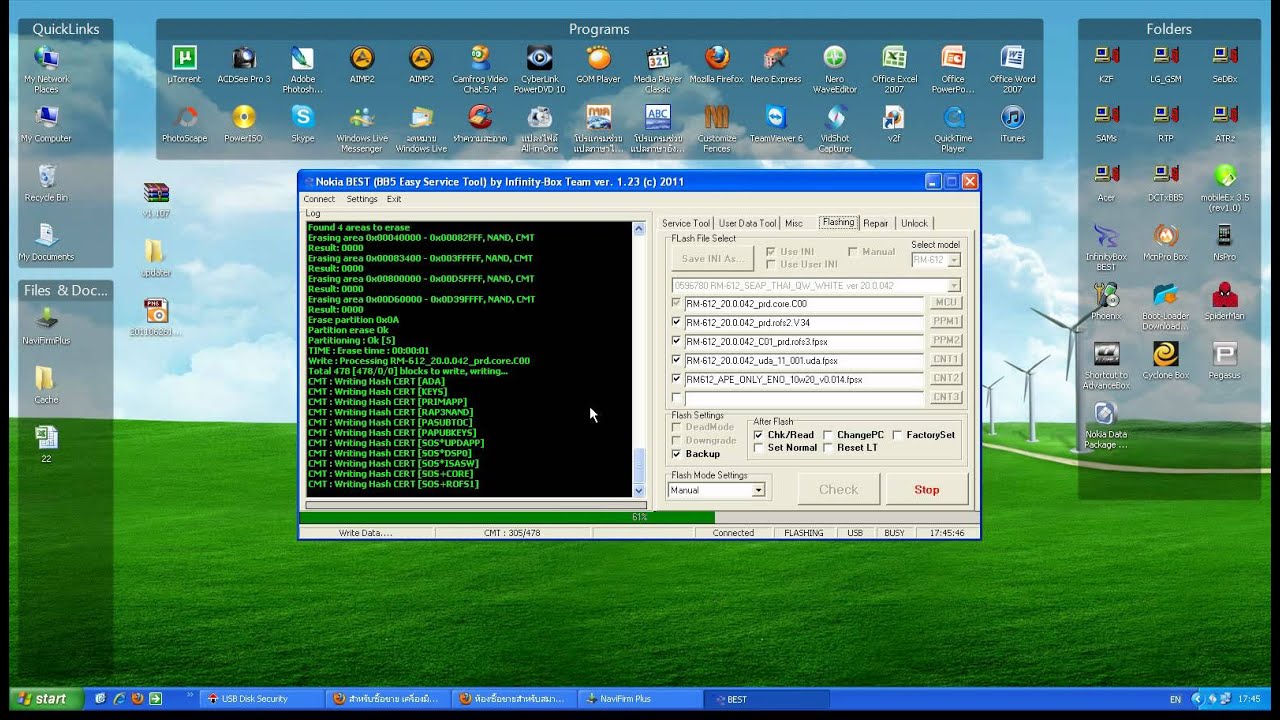Open SpiderMan box icon
The width and height of the screenshot is (1280, 720).
pos(1224,295)
